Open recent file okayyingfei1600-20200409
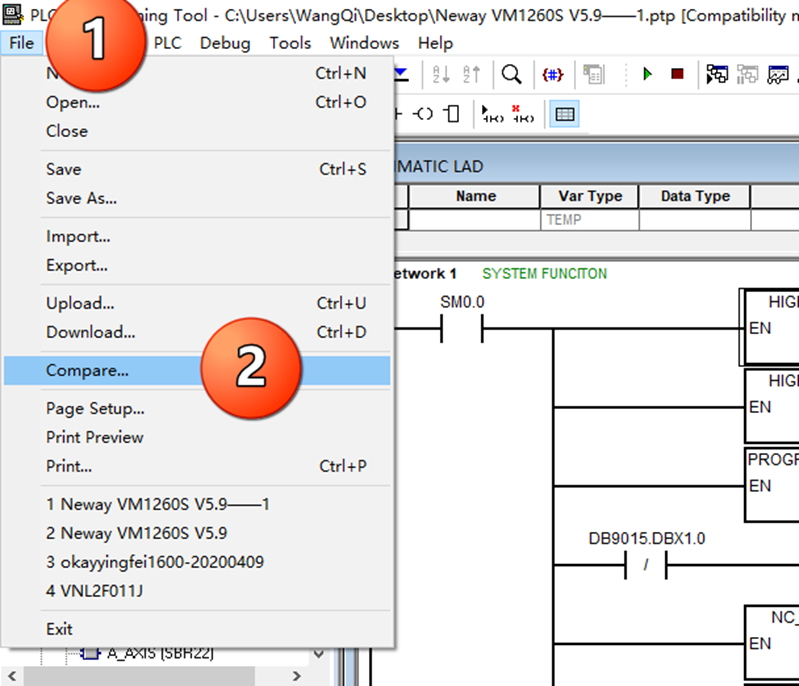Viewport: 799px width, 686px height. (x=155, y=562)
